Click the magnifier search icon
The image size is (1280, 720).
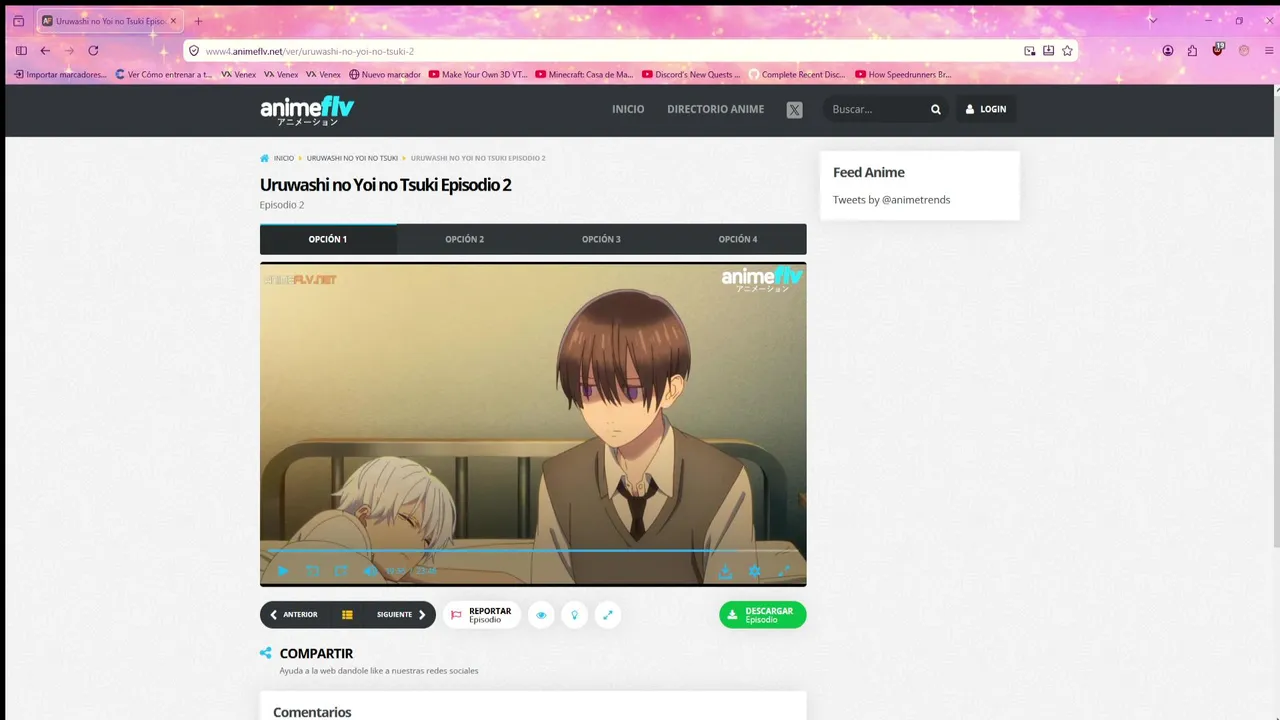pos(936,110)
